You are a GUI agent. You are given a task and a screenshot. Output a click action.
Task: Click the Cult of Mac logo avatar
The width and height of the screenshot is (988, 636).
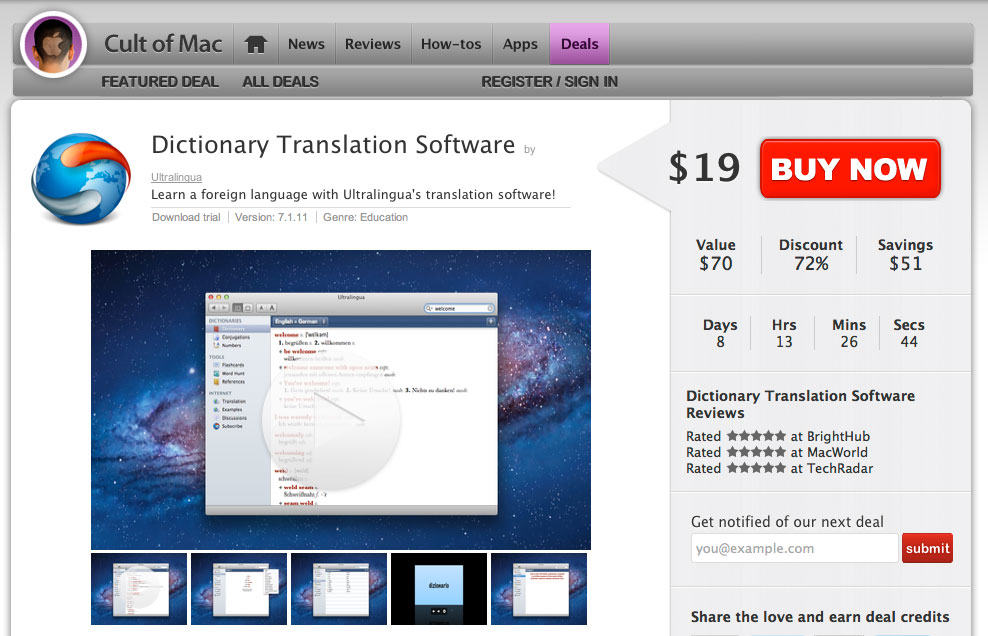click(53, 44)
